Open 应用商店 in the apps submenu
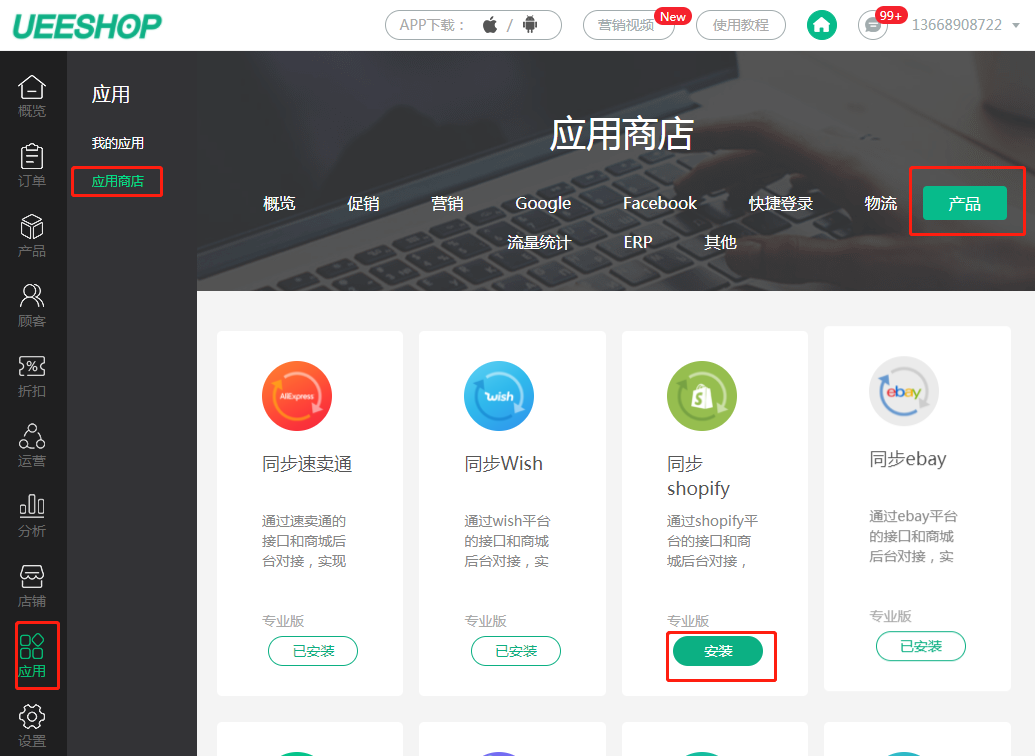 click(117, 181)
